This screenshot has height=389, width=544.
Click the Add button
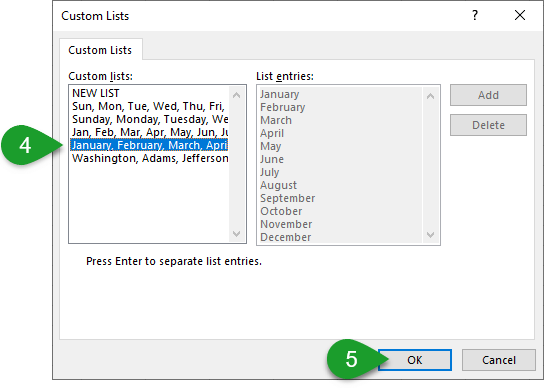pos(488,95)
